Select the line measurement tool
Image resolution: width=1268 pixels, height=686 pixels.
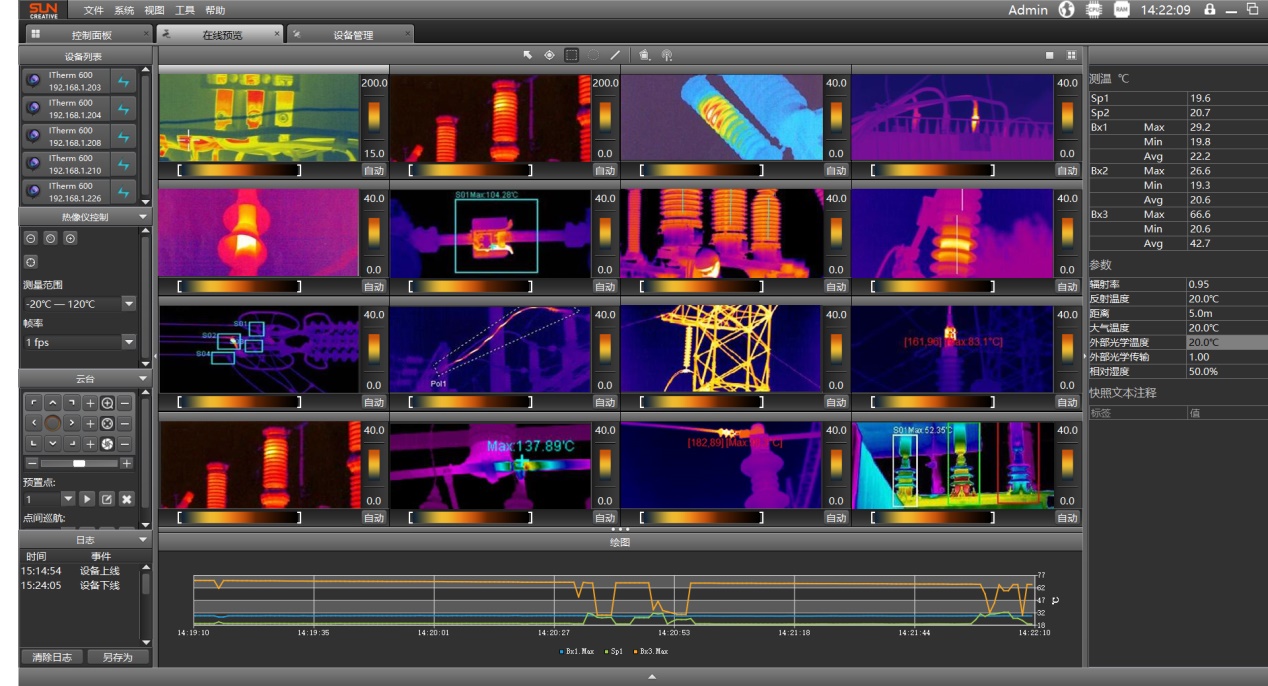[615, 55]
